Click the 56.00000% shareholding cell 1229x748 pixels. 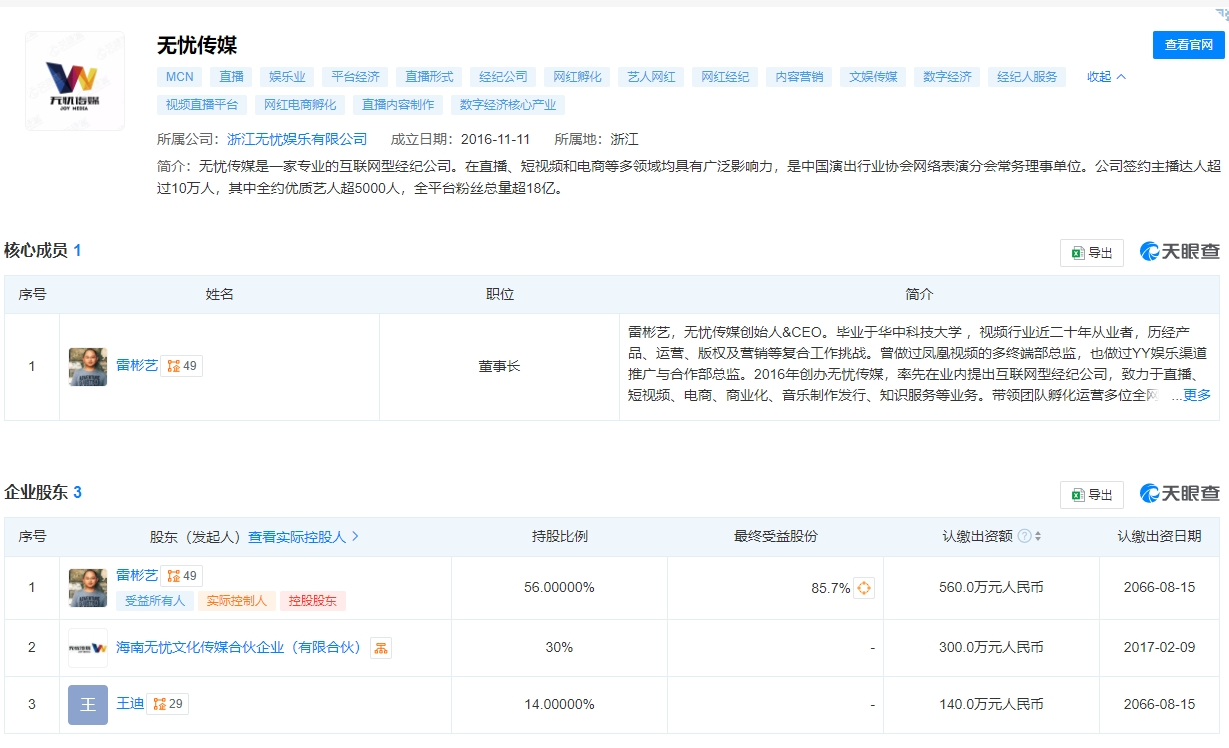[559, 588]
